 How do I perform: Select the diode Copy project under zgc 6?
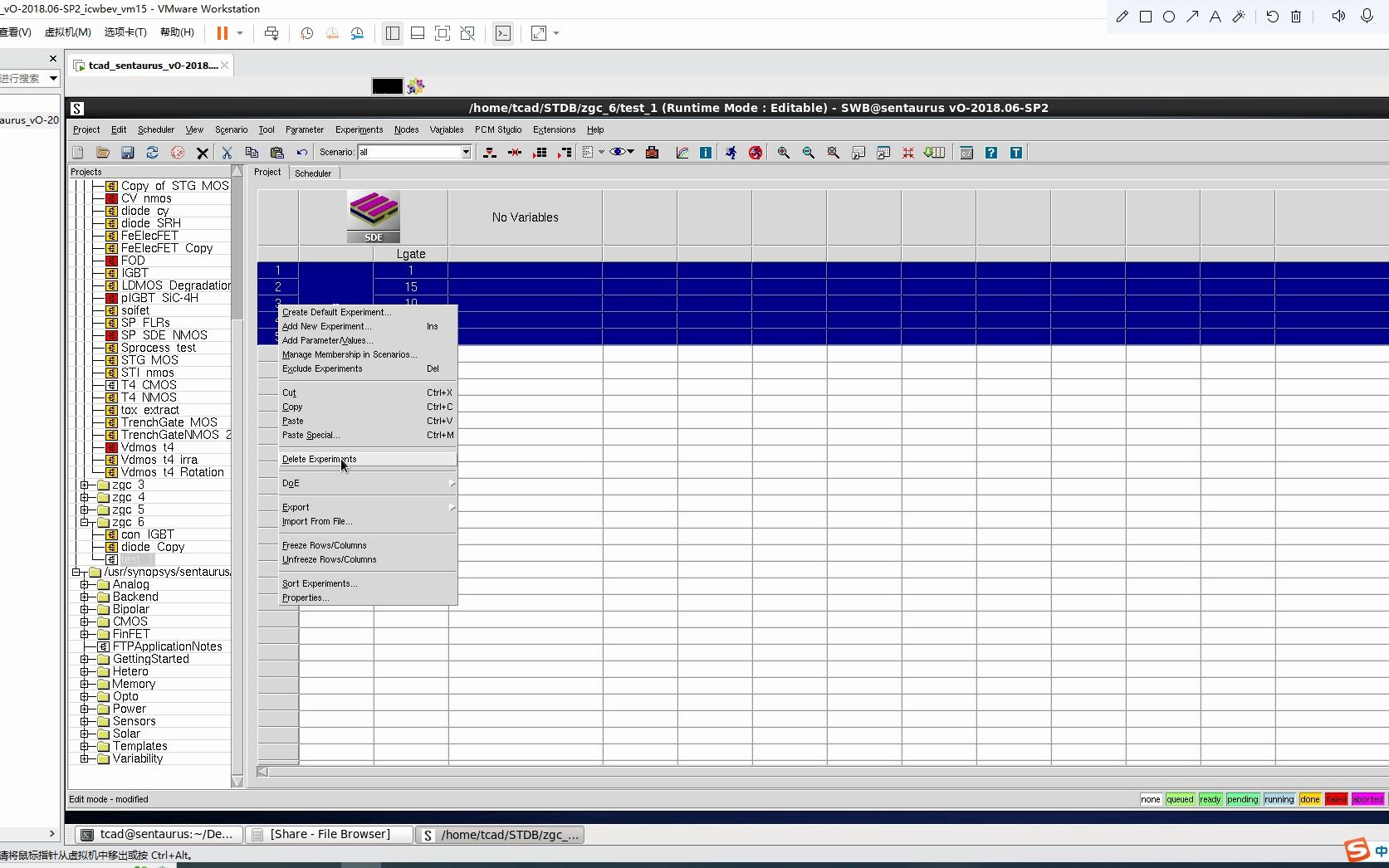click(x=153, y=547)
